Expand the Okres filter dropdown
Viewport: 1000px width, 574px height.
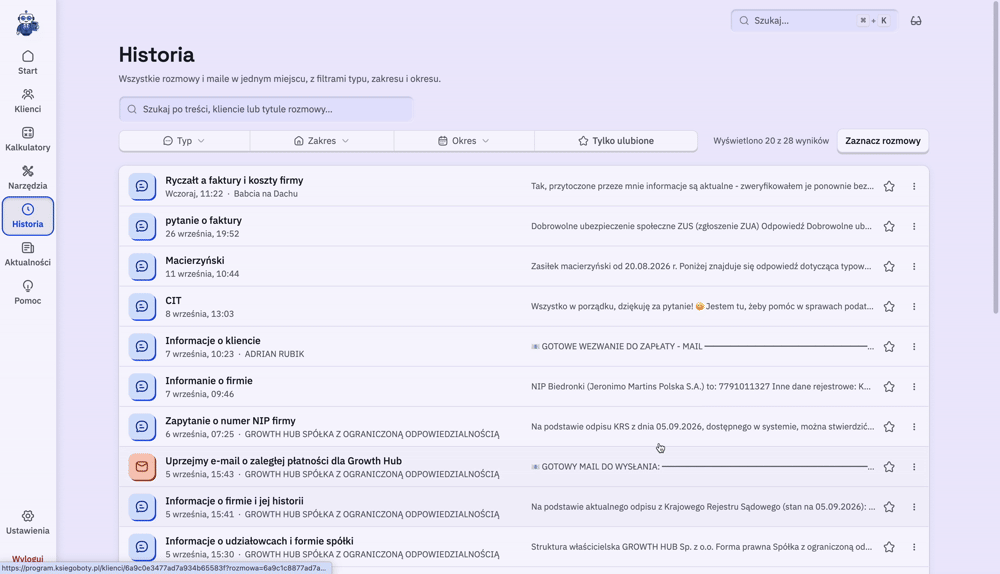[464, 141]
